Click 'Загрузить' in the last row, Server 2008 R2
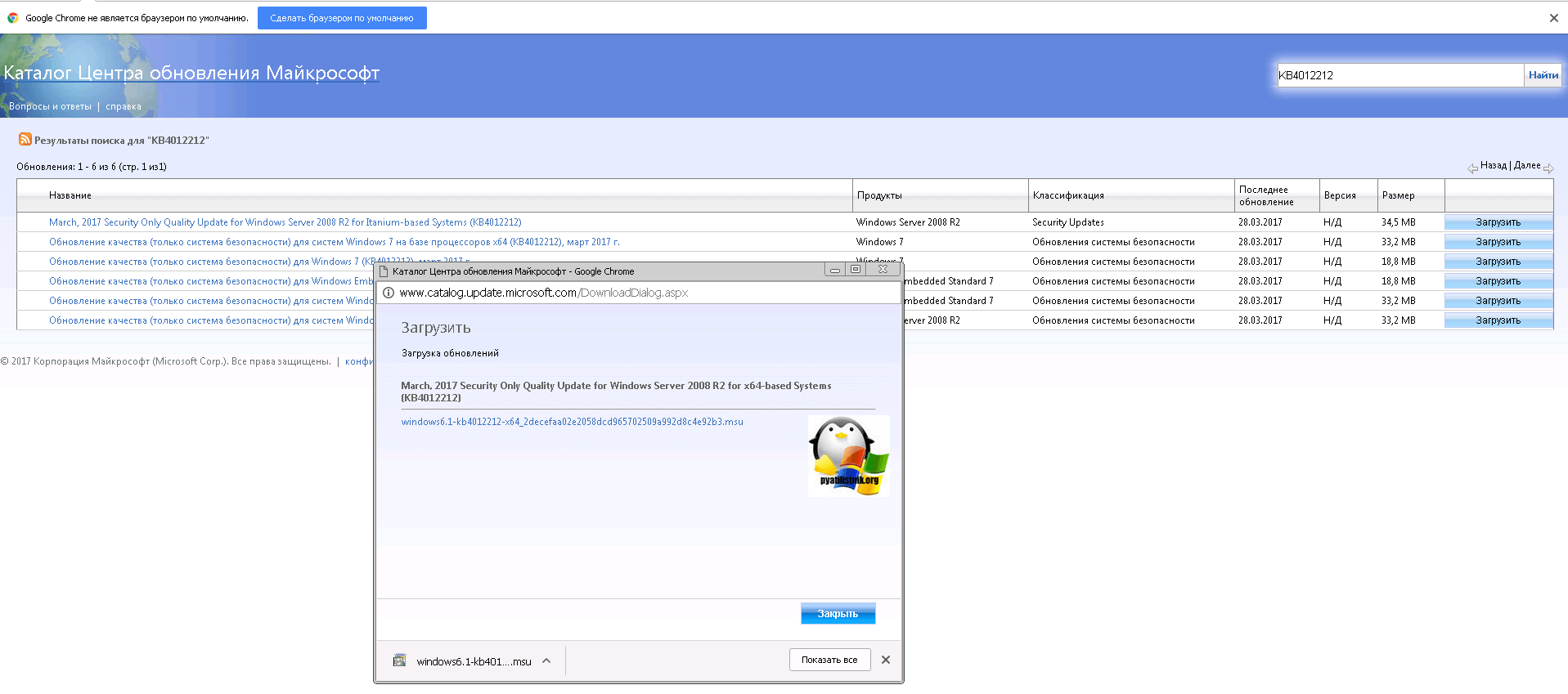Screen dimensions: 1568x694 (1498, 320)
